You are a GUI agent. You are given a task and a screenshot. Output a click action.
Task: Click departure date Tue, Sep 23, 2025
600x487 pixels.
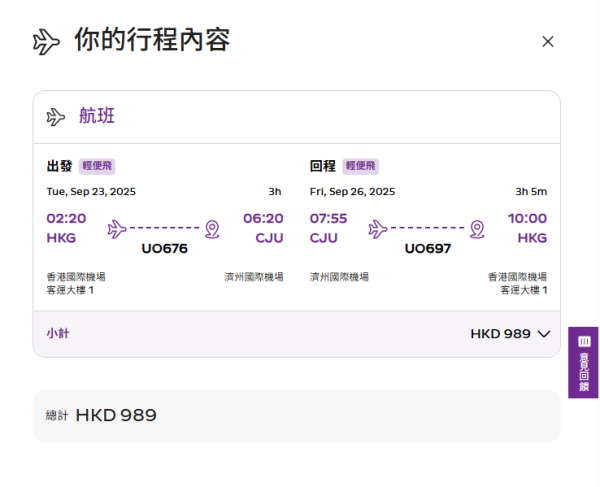pos(91,192)
